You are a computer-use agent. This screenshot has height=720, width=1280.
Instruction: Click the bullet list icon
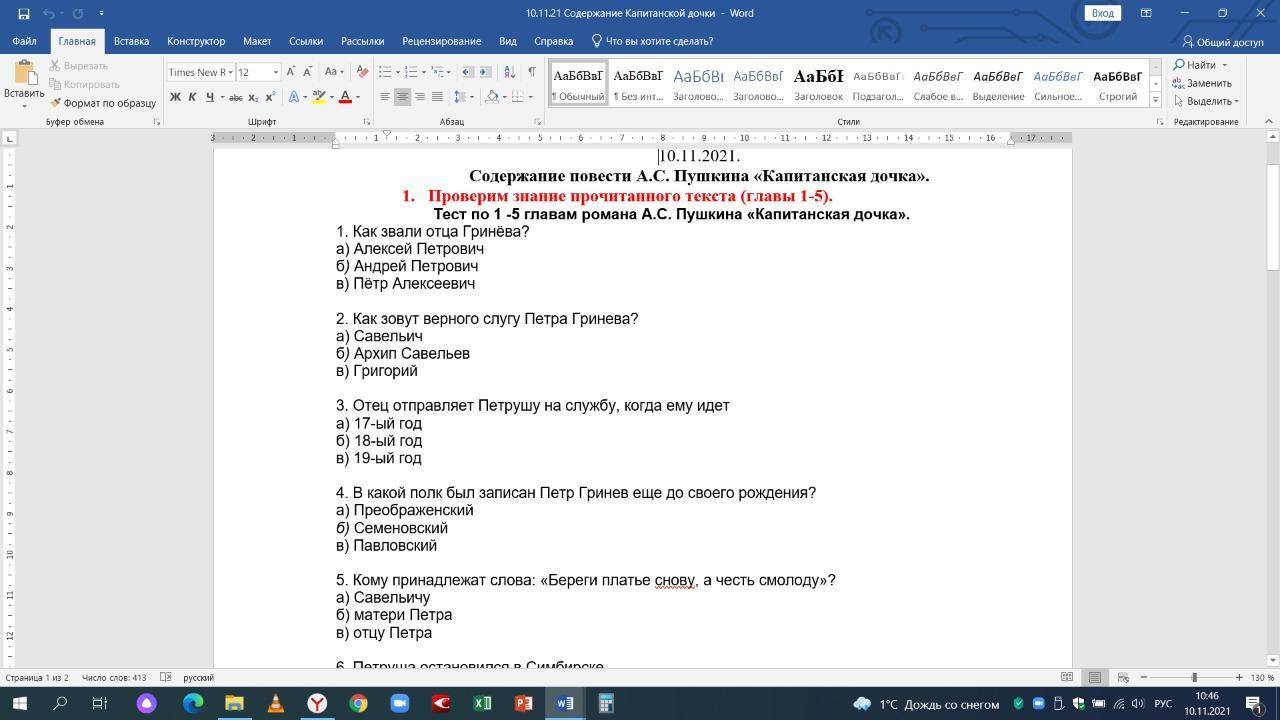(385, 72)
